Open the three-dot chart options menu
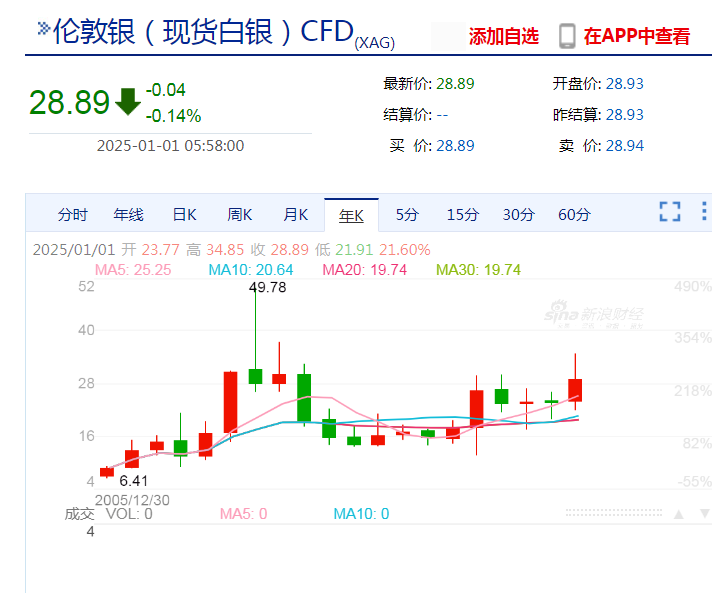 (x=705, y=212)
